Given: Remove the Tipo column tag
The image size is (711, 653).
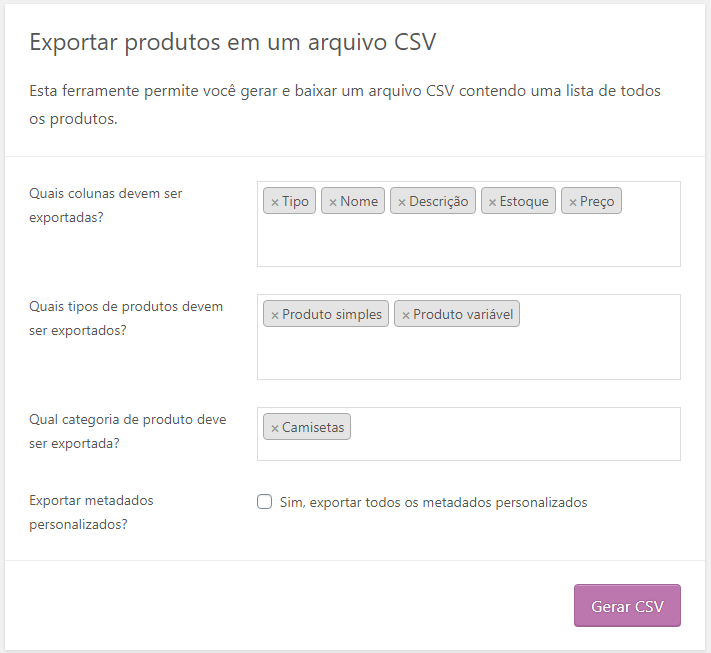Looking at the screenshot, I should click(275, 202).
